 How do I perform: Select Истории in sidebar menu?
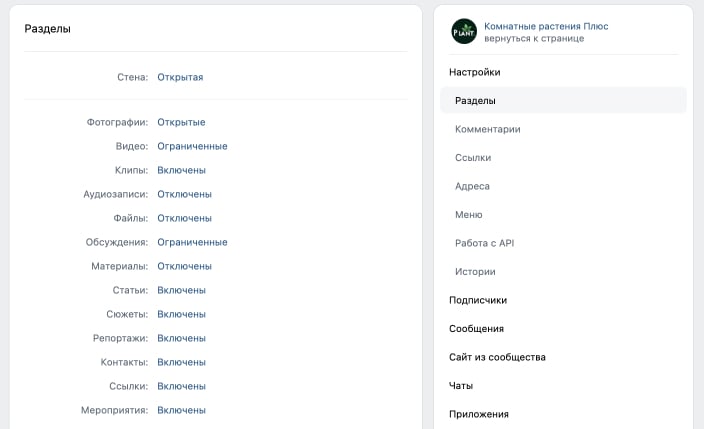pos(475,272)
